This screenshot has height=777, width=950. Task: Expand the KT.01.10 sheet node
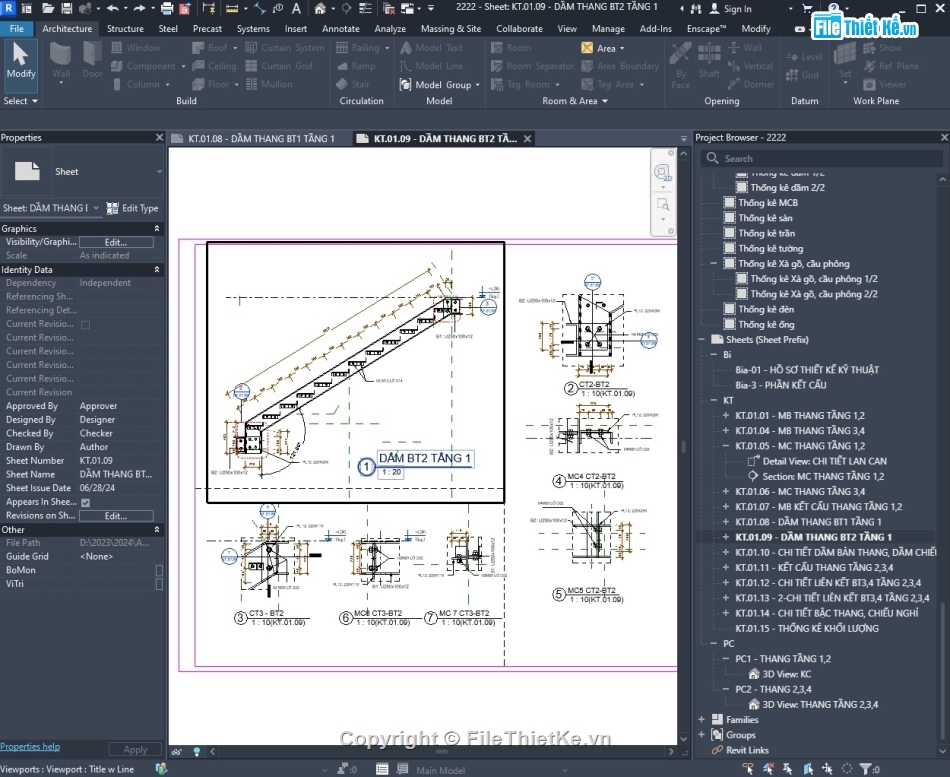click(x=726, y=553)
